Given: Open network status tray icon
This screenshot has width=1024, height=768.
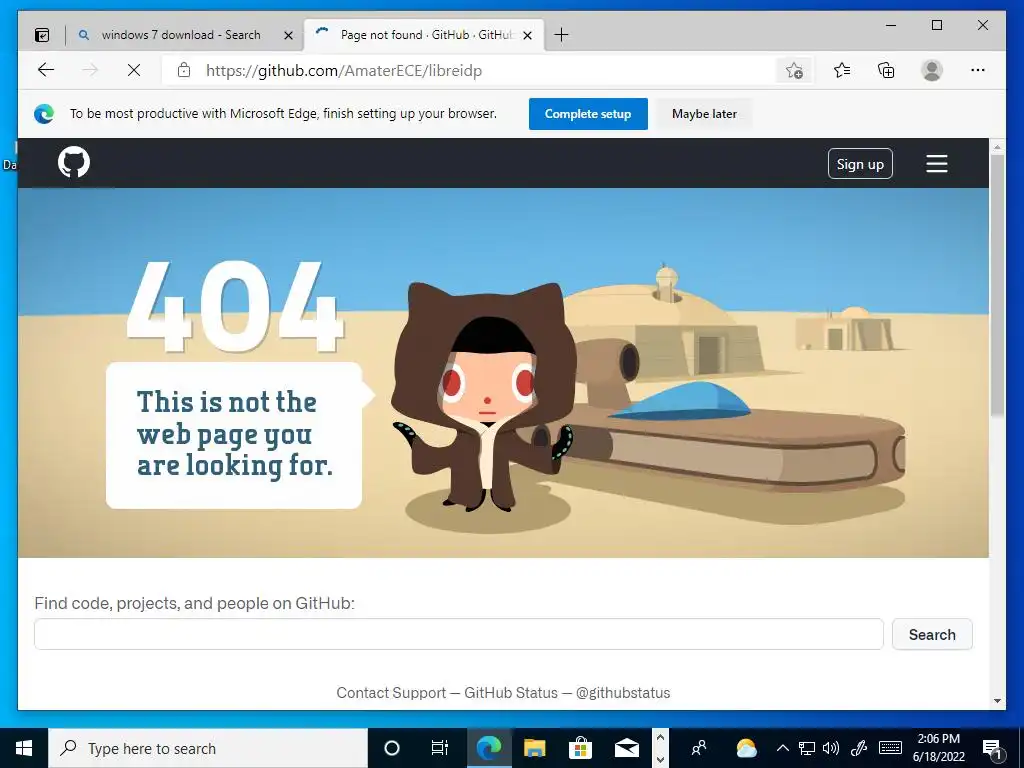Looking at the screenshot, I should (807, 748).
